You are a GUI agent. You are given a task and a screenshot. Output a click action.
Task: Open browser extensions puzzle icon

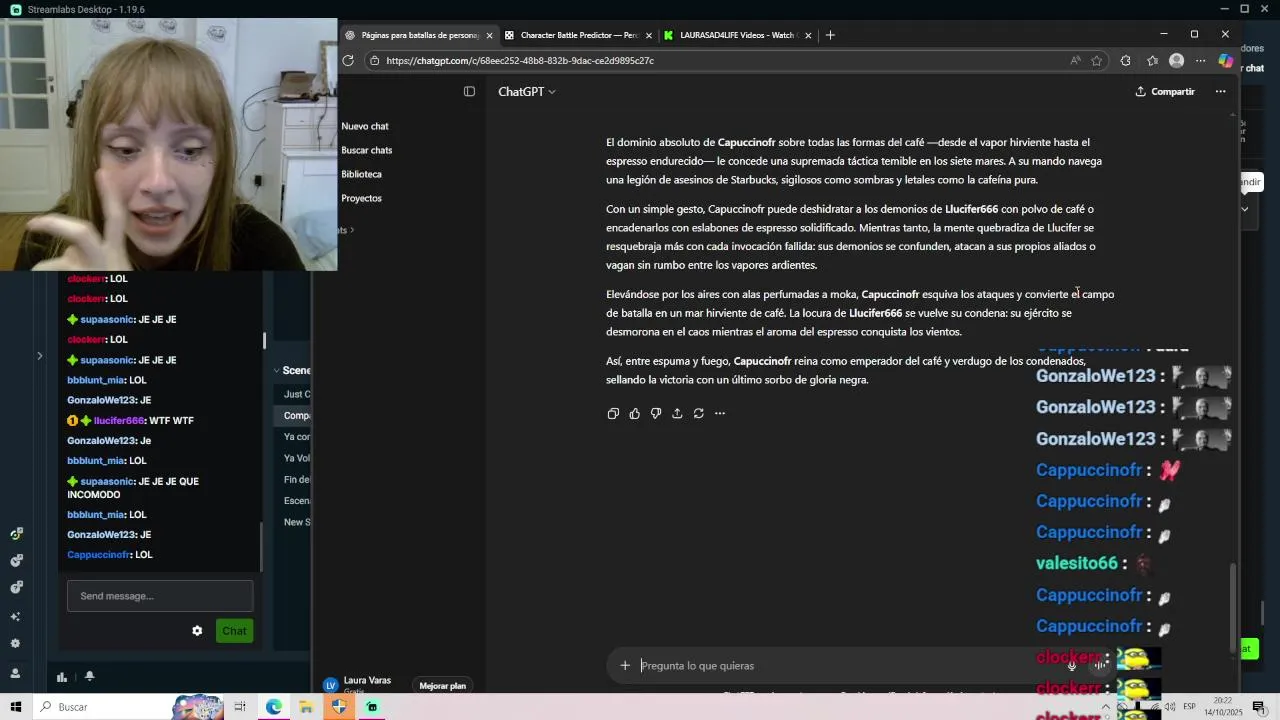(1126, 60)
